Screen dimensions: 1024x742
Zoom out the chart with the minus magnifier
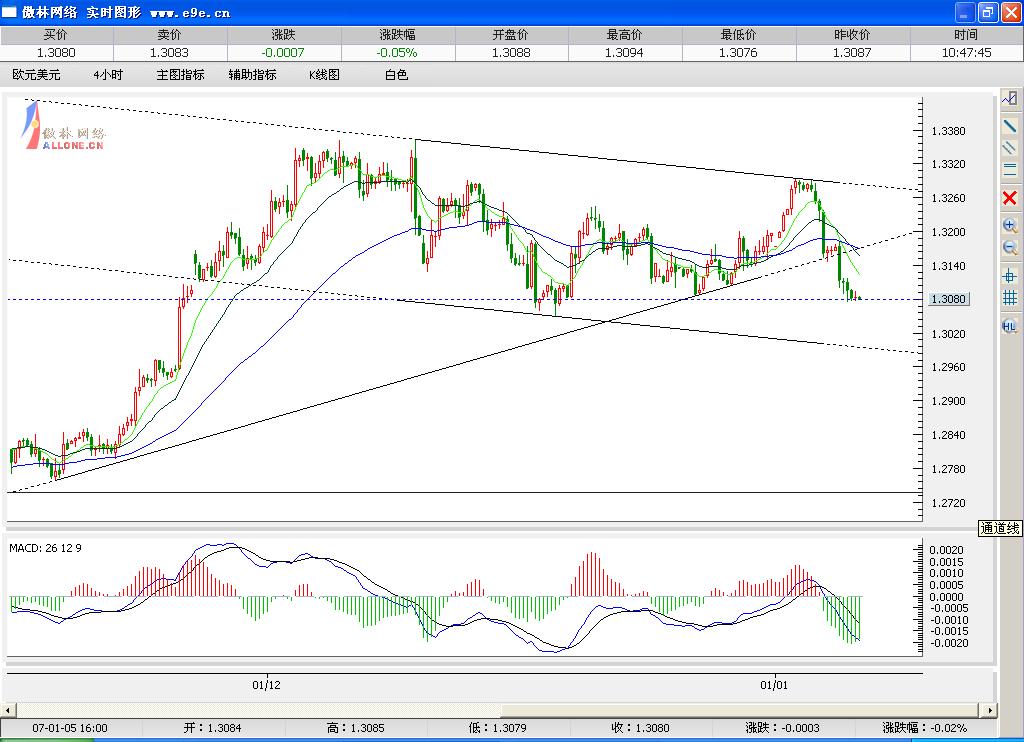click(x=1010, y=248)
